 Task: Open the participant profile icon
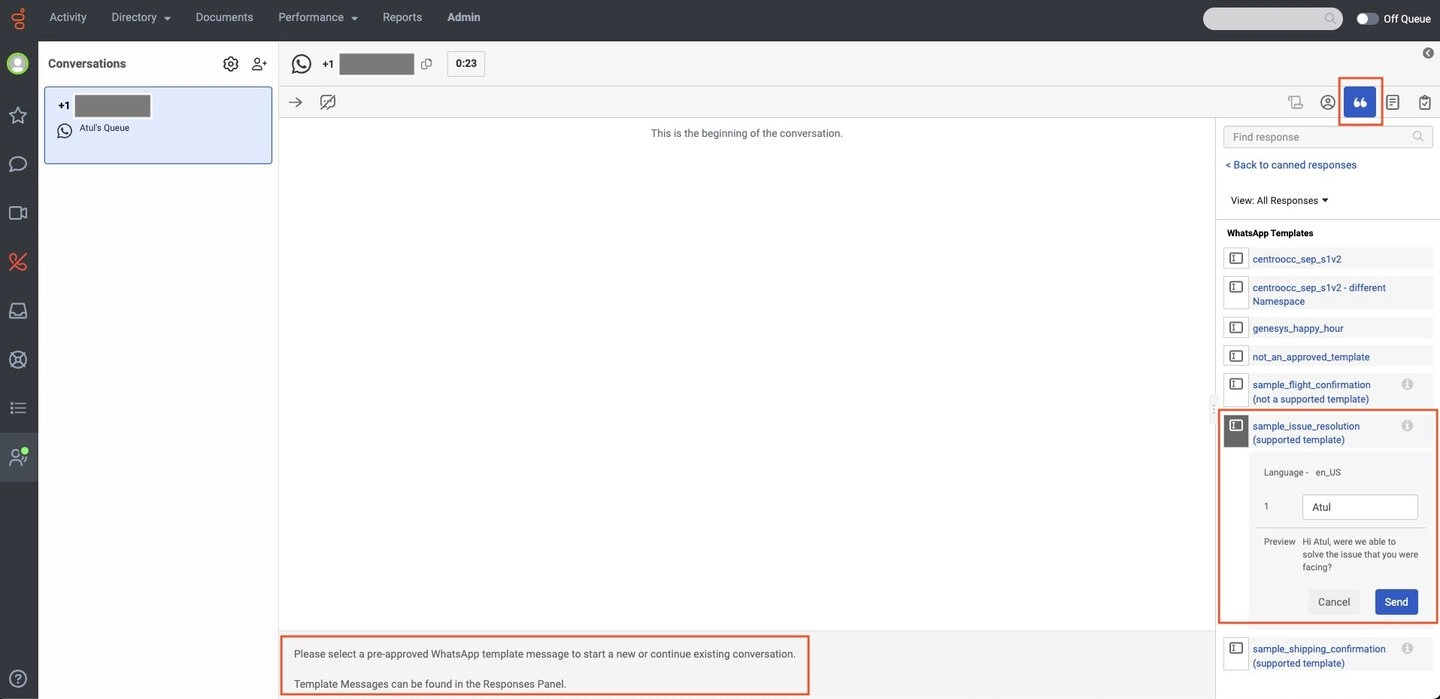pyautogui.click(x=1327, y=102)
